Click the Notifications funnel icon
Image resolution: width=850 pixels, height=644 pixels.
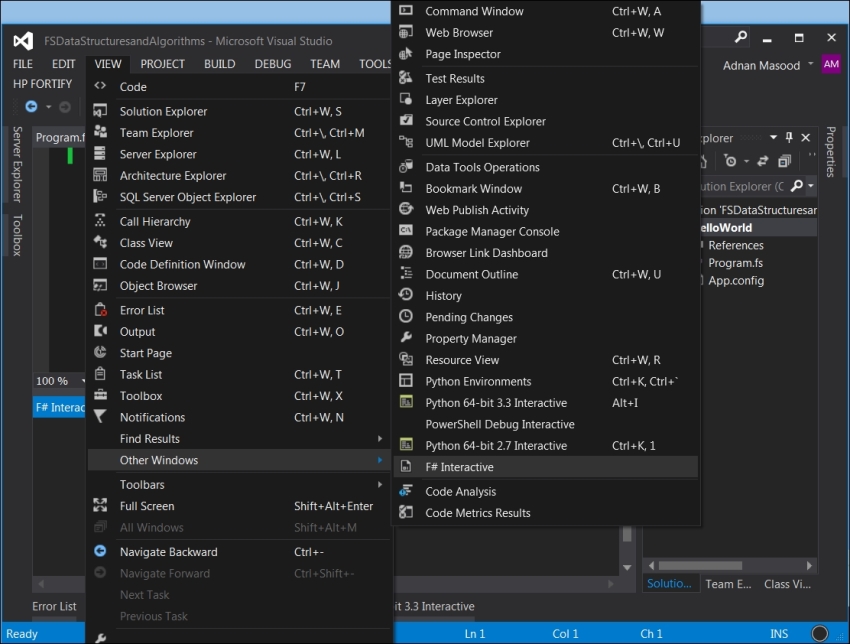tap(100, 416)
